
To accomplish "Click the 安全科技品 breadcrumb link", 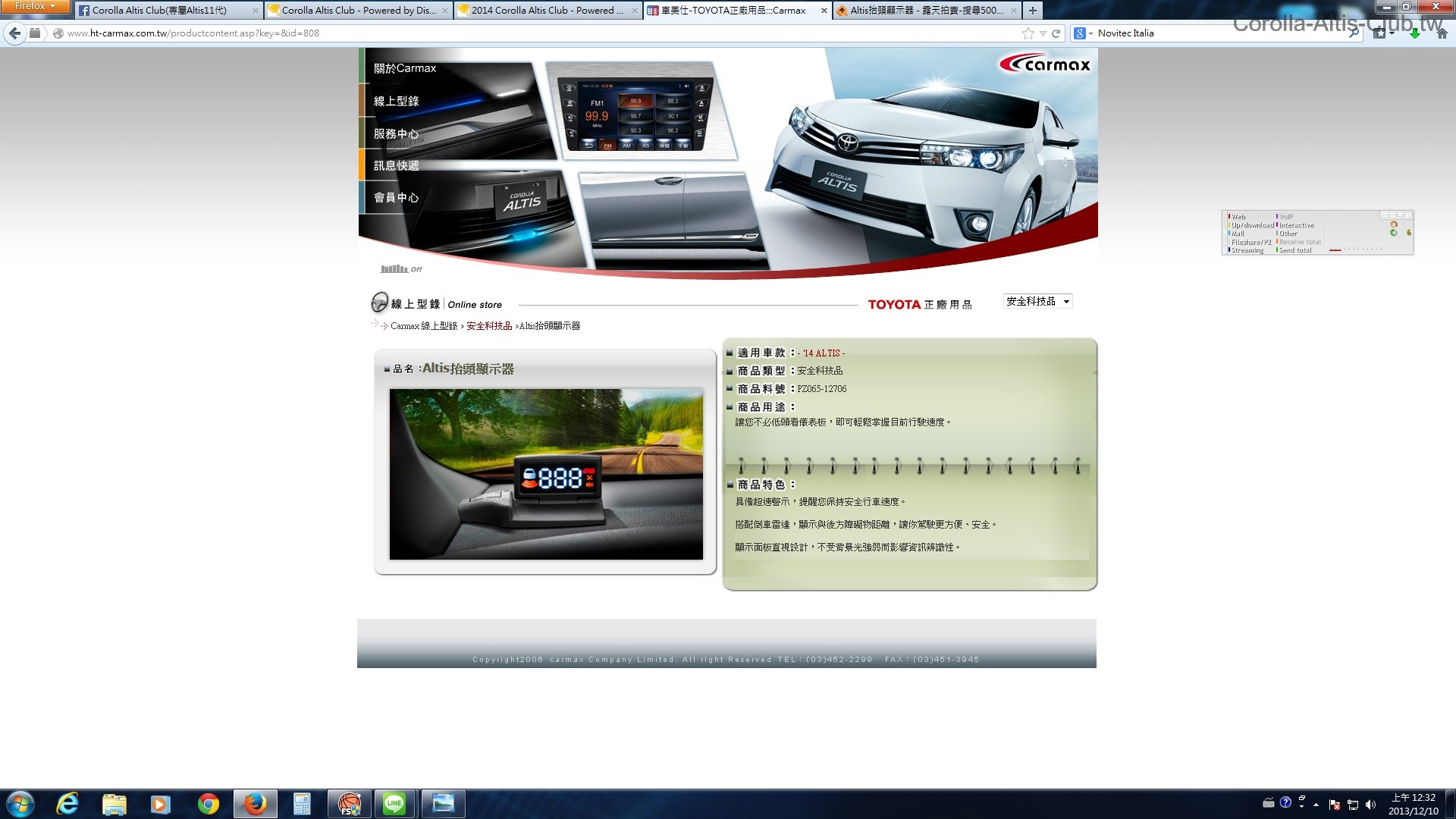I will [489, 326].
